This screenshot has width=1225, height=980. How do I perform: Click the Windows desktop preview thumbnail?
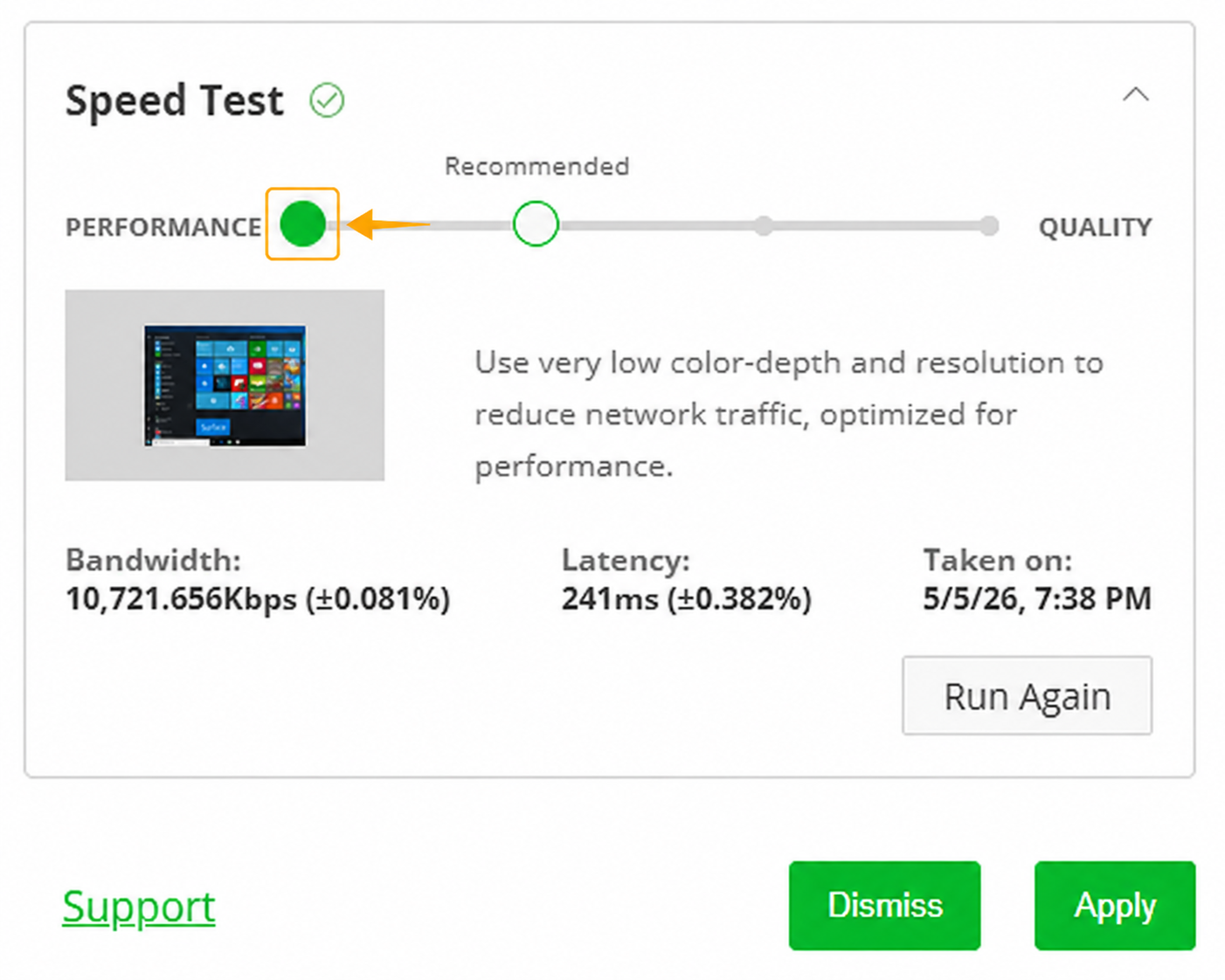pyautogui.click(x=225, y=385)
